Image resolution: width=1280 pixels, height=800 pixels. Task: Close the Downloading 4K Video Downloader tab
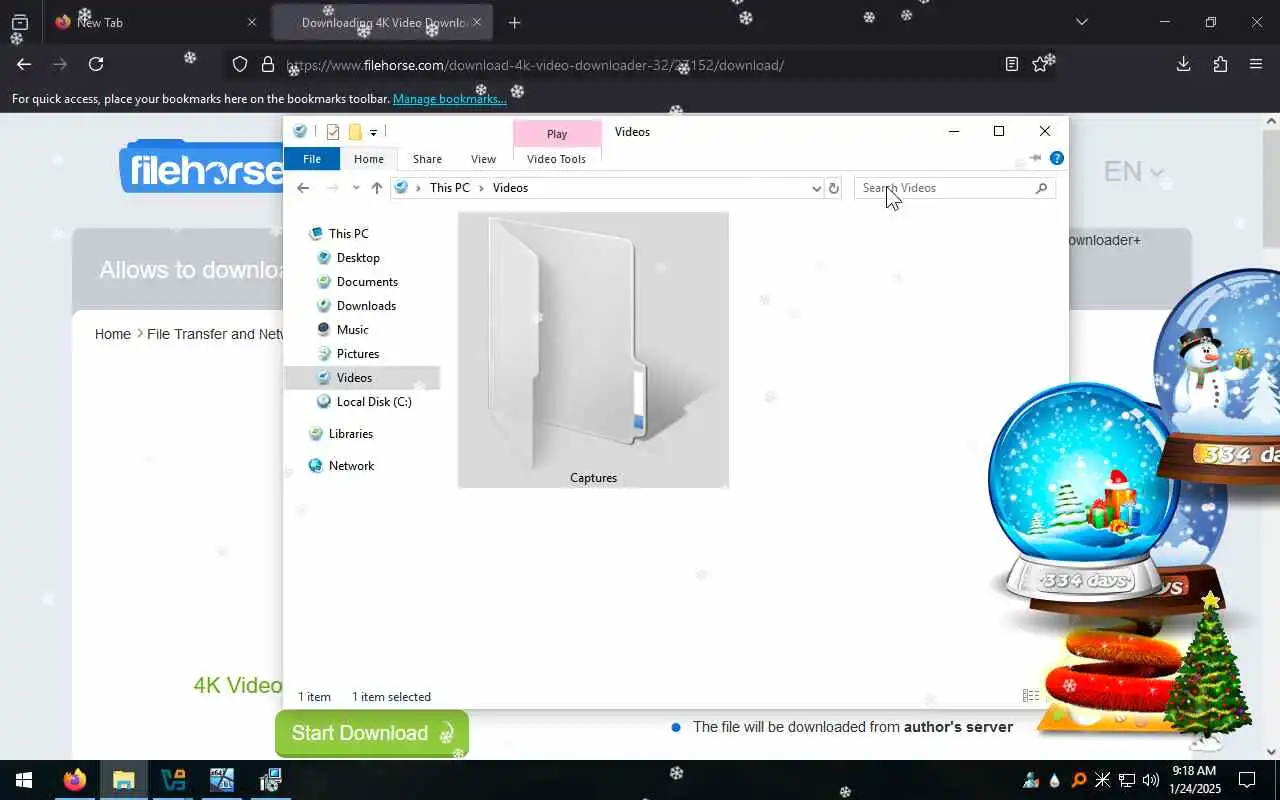[477, 22]
